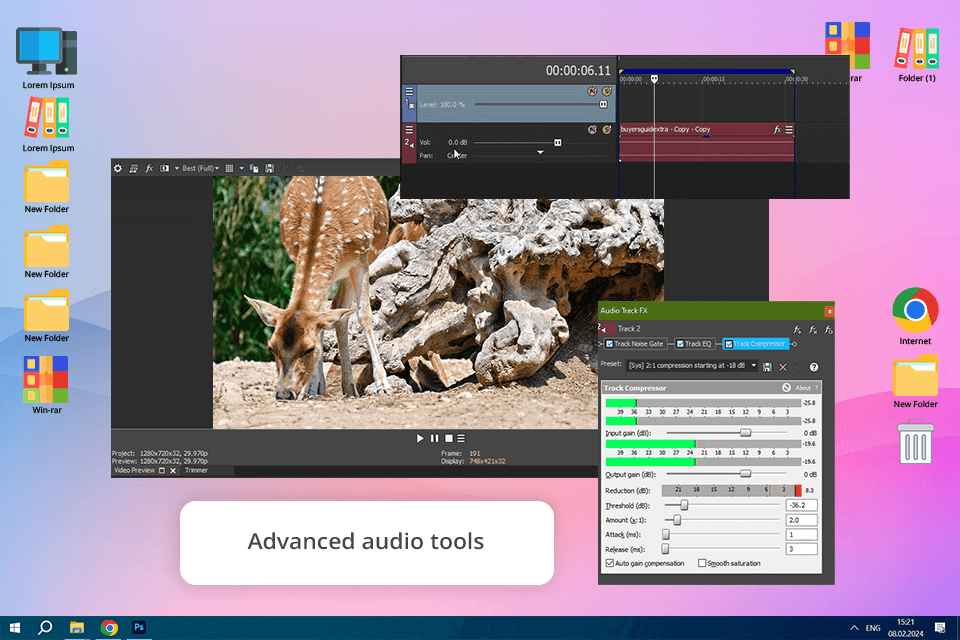960x640 pixels.
Task: Open the Best (Full) preview quality dropdown
Action: 201,168
